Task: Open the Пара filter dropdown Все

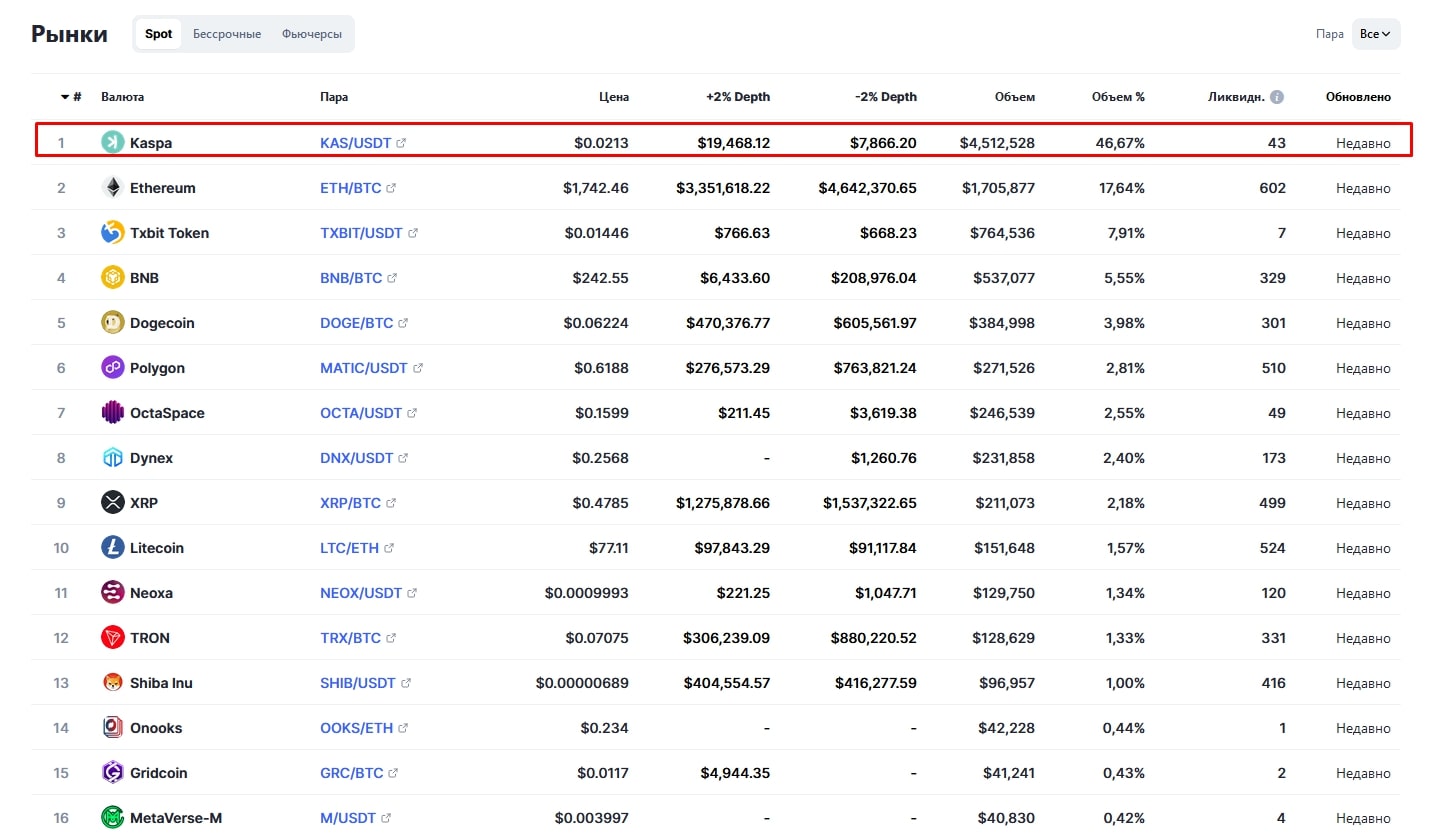Action: pyautogui.click(x=1376, y=34)
